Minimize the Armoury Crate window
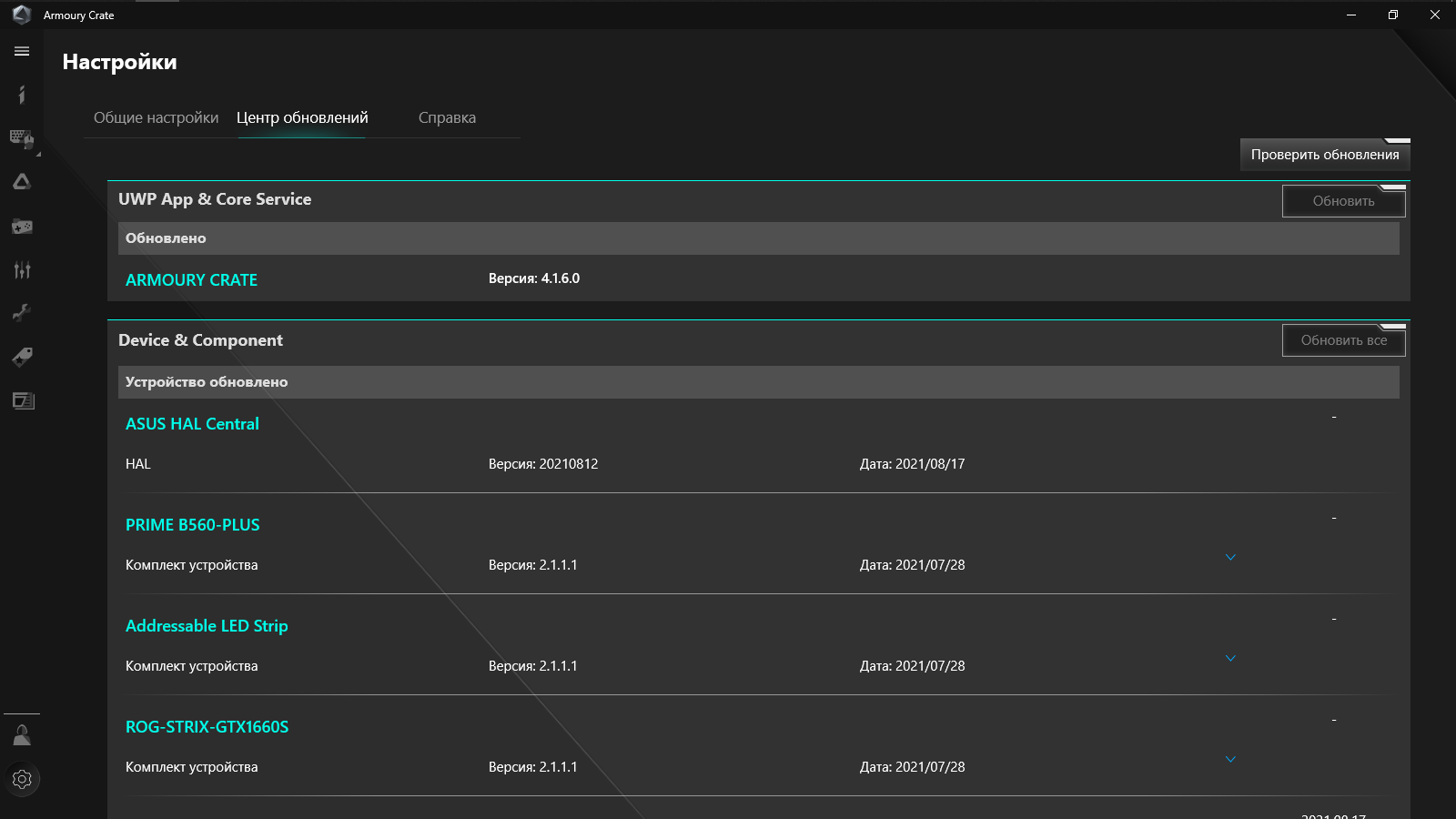Viewport: 1456px width, 819px height. click(x=1351, y=15)
